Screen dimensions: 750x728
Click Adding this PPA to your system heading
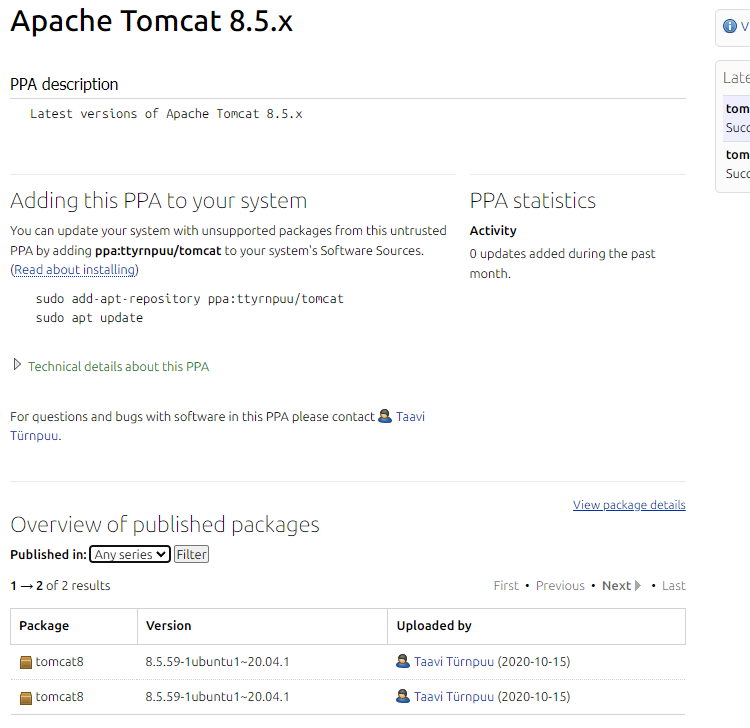[158, 200]
